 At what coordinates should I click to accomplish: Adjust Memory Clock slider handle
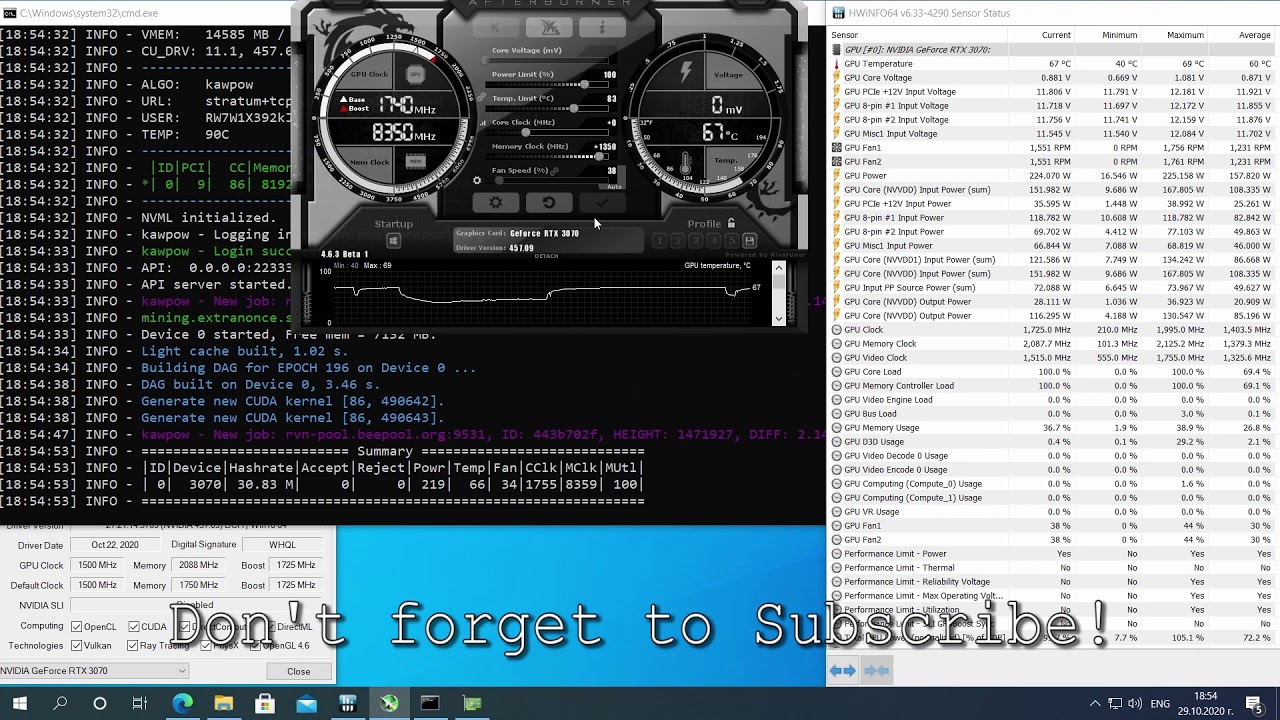click(x=599, y=156)
